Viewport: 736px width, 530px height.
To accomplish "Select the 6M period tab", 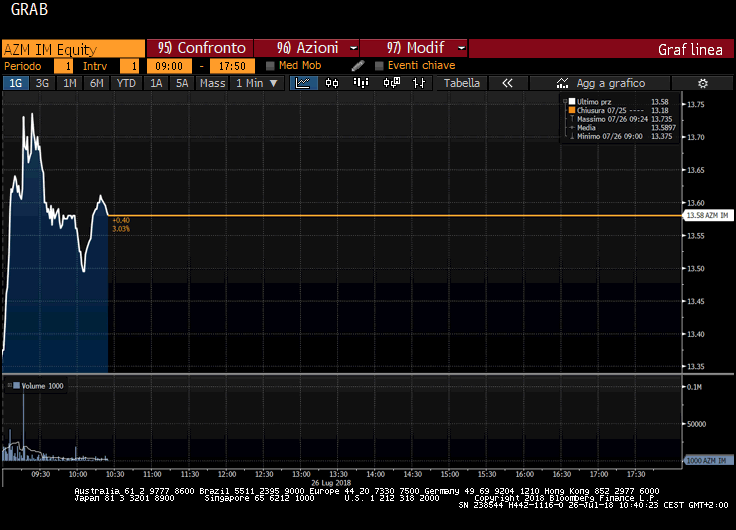I will pos(96,84).
